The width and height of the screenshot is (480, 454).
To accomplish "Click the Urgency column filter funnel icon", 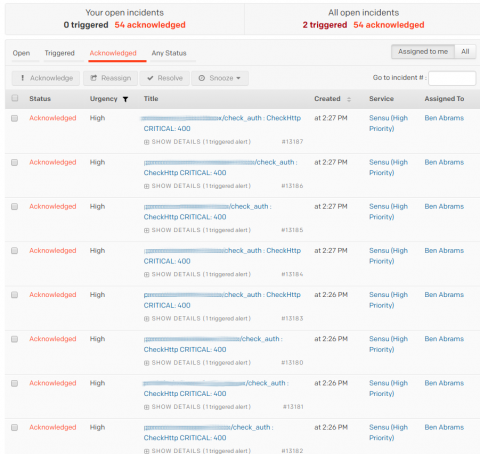I will 125,99.
